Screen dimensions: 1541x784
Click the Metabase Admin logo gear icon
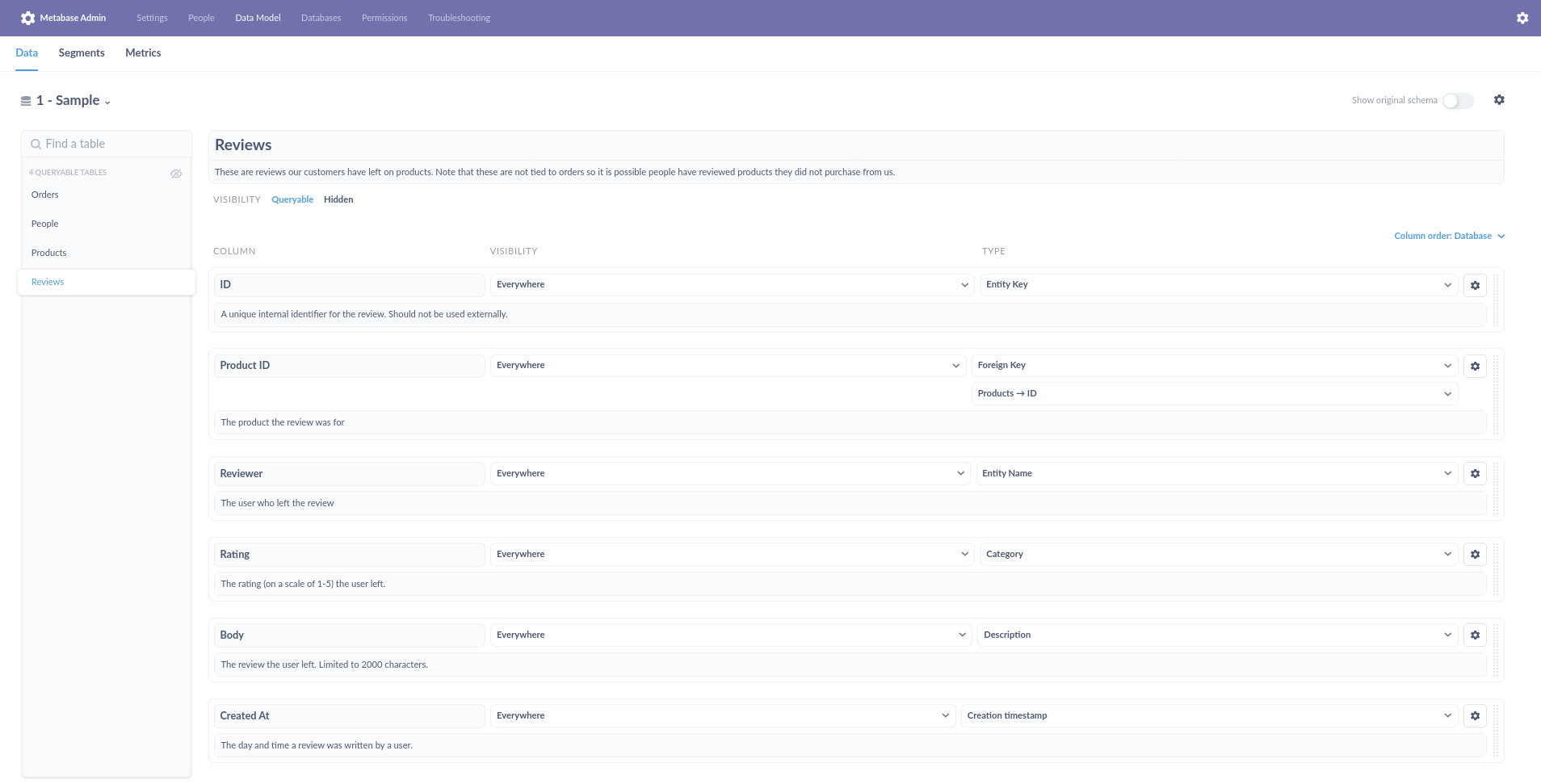(28, 17)
